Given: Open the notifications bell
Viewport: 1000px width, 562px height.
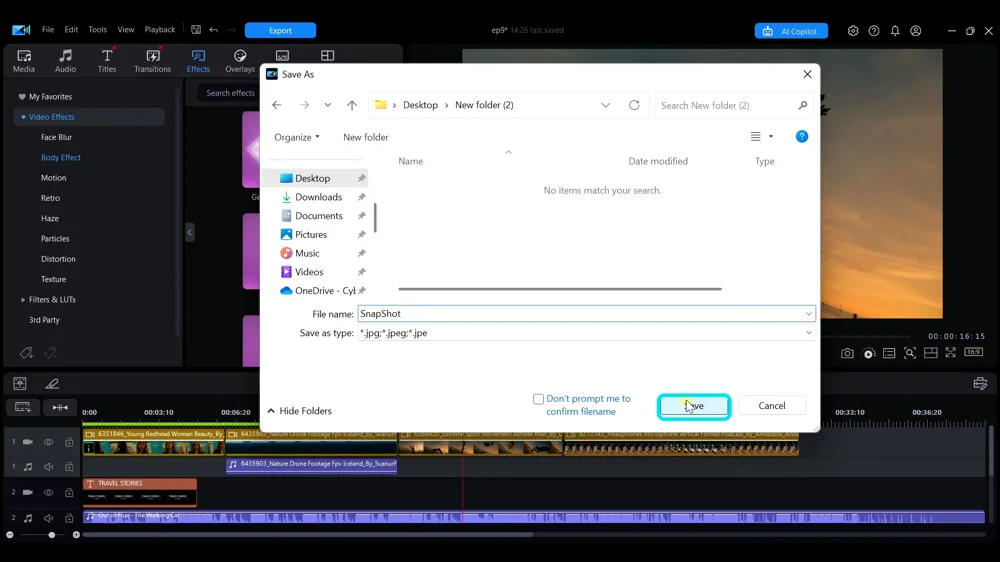Looking at the screenshot, I should (895, 31).
